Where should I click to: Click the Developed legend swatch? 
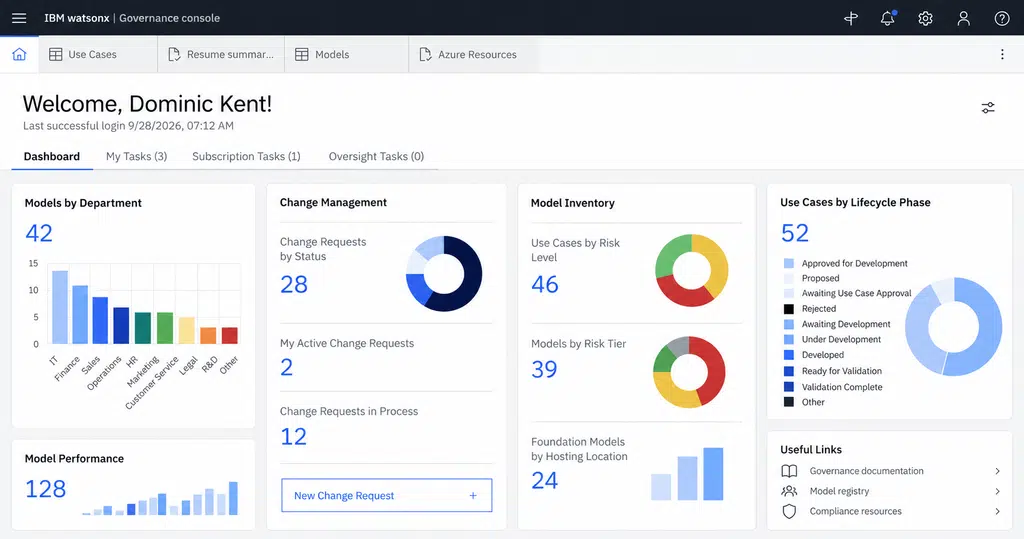click(x=789, y=355)
